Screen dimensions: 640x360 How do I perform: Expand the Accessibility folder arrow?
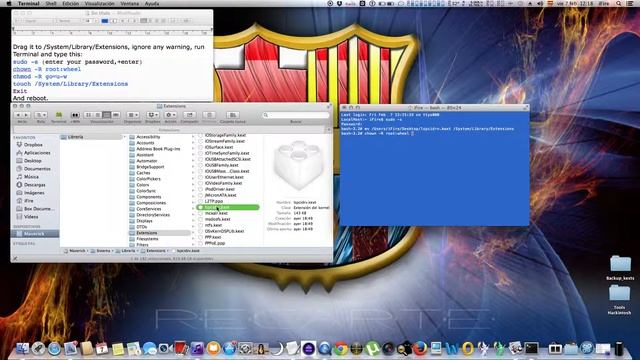click(193, 137)
